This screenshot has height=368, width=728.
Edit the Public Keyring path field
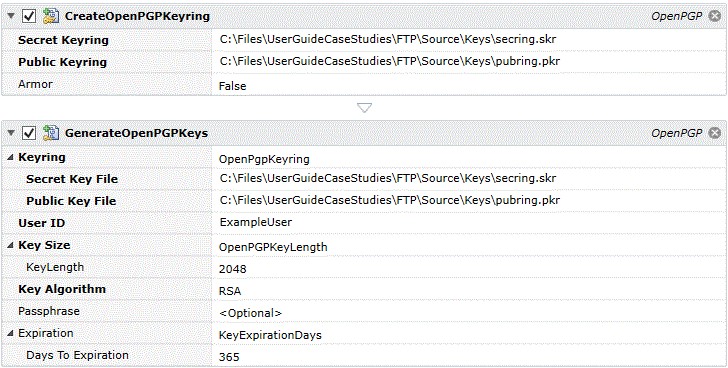[469, 62]
